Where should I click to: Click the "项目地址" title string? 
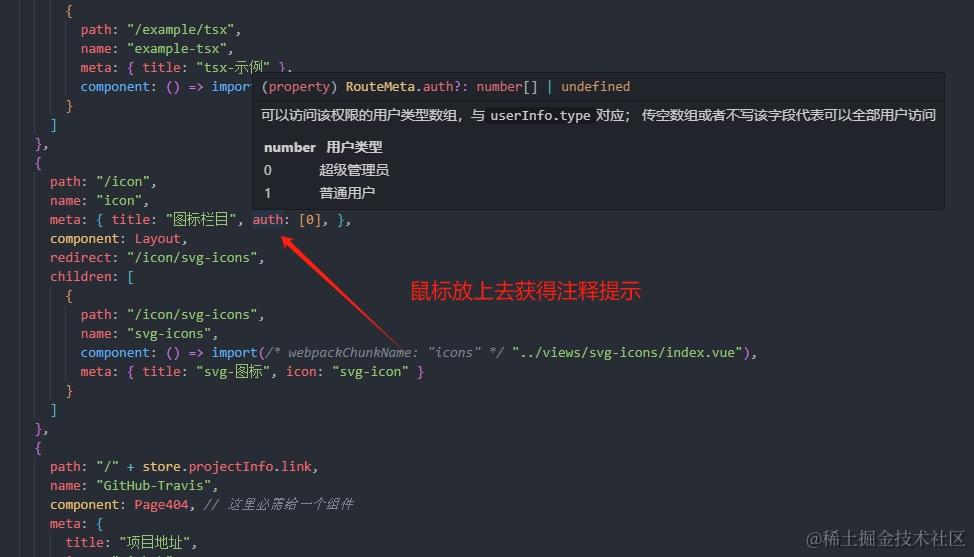(x=154, y=543)
